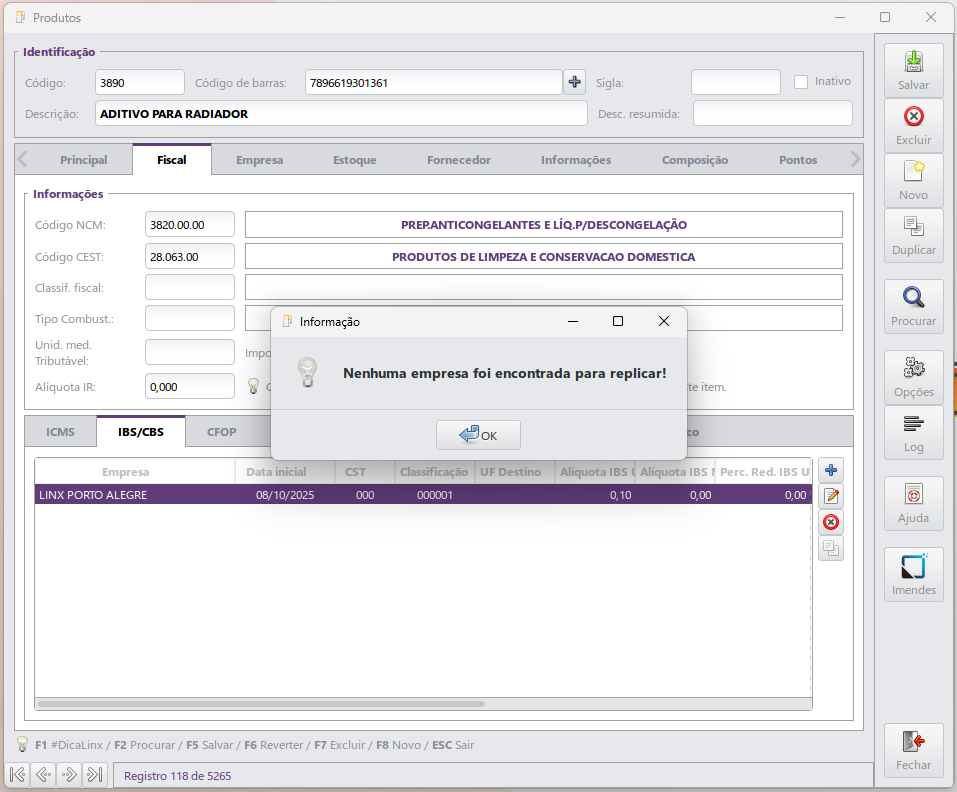Click the Código NCM field
Viewport: 957px width, 792px height.
pos(190,225)
